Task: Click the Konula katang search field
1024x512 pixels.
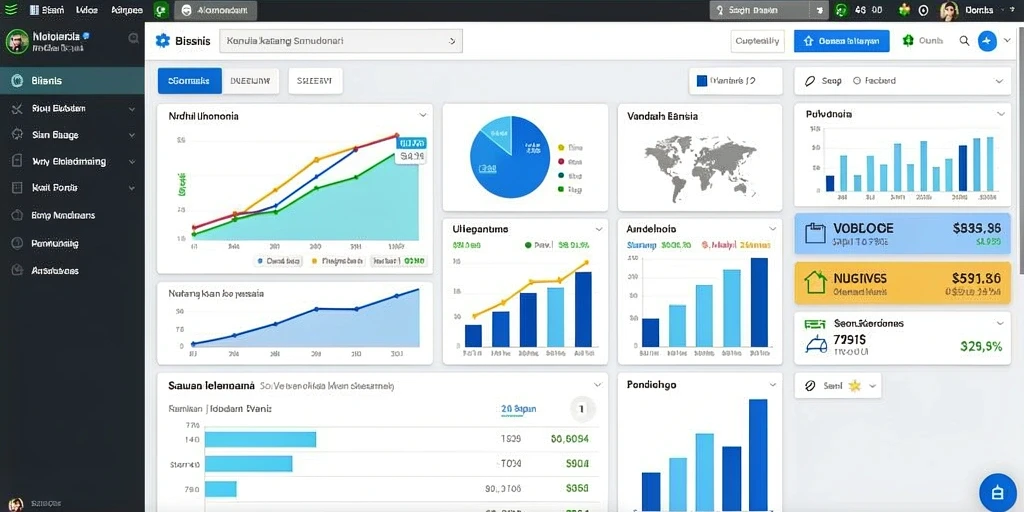Action: point(341,40)
